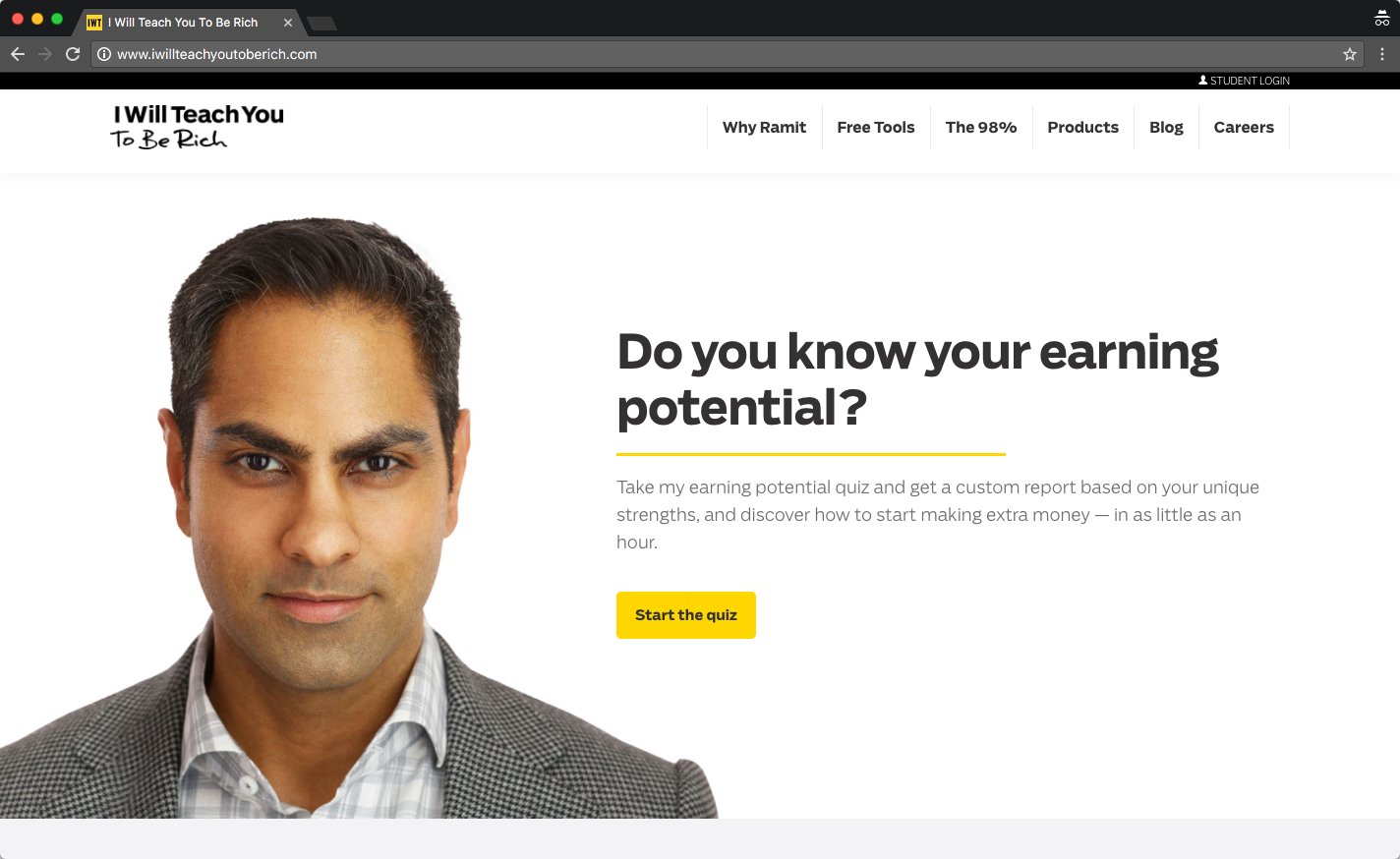Open the Why Ramit menu item
The height and width of the screenshot is (859, 1400).
[x=764, y=128]
